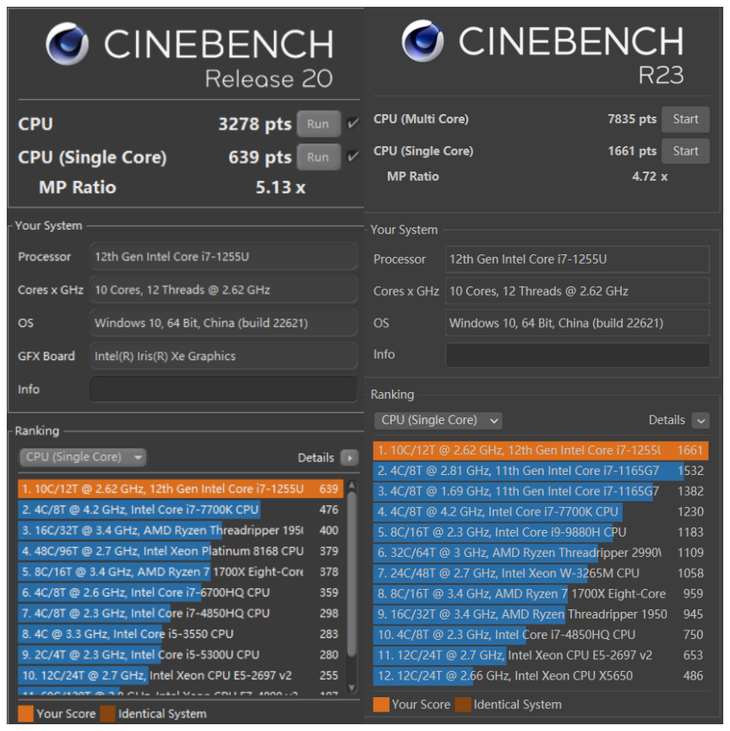
Task: Select R20 ranking row i7-7700K scoring 476
Action: point(181,510)
